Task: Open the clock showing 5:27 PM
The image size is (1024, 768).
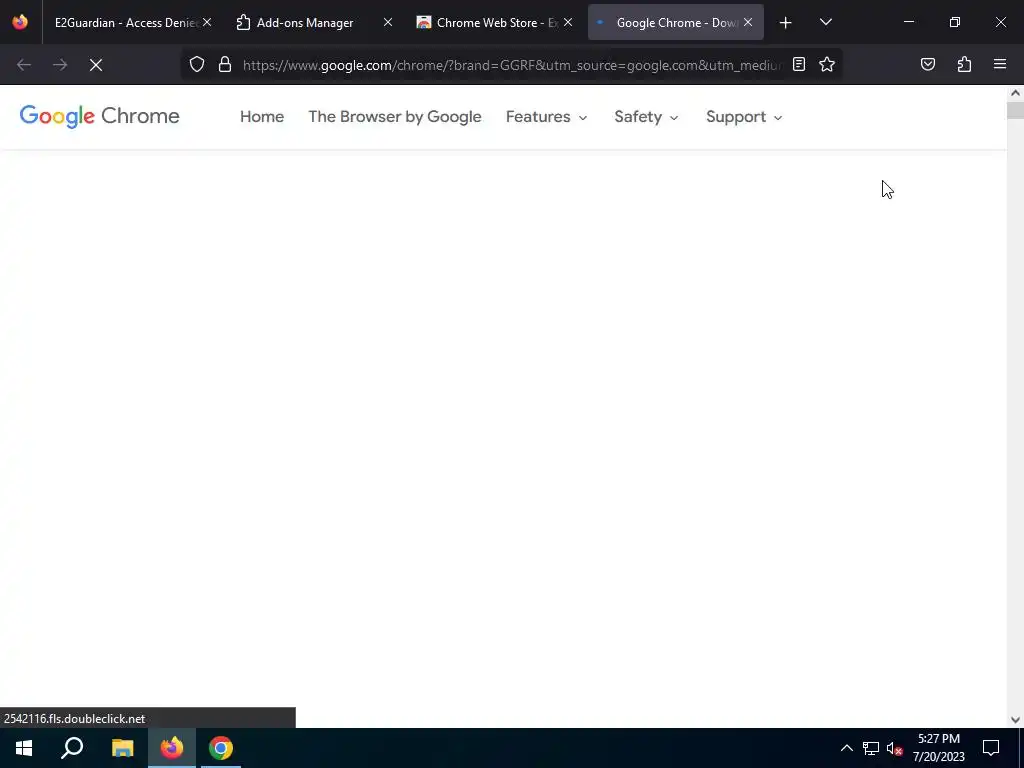Action: click(938, 748)
